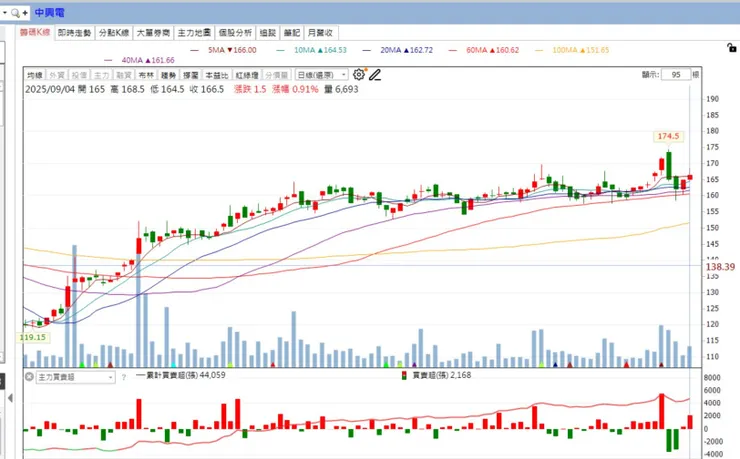Open chart settings gear icon
Image resolution: width=740 pixels, height=459 pixels.
(x=359, y=75)
